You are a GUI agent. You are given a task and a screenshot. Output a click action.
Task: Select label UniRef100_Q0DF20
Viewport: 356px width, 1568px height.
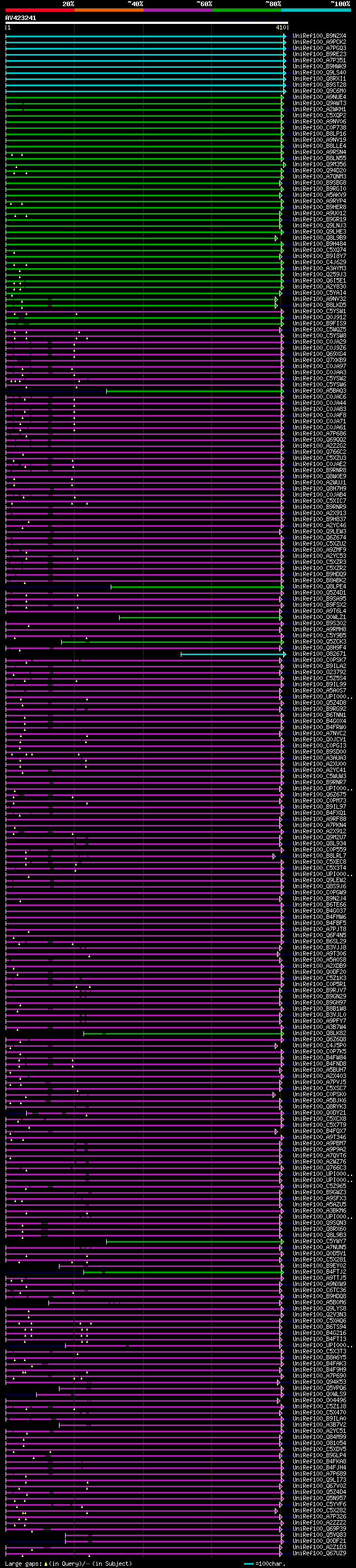319,972
